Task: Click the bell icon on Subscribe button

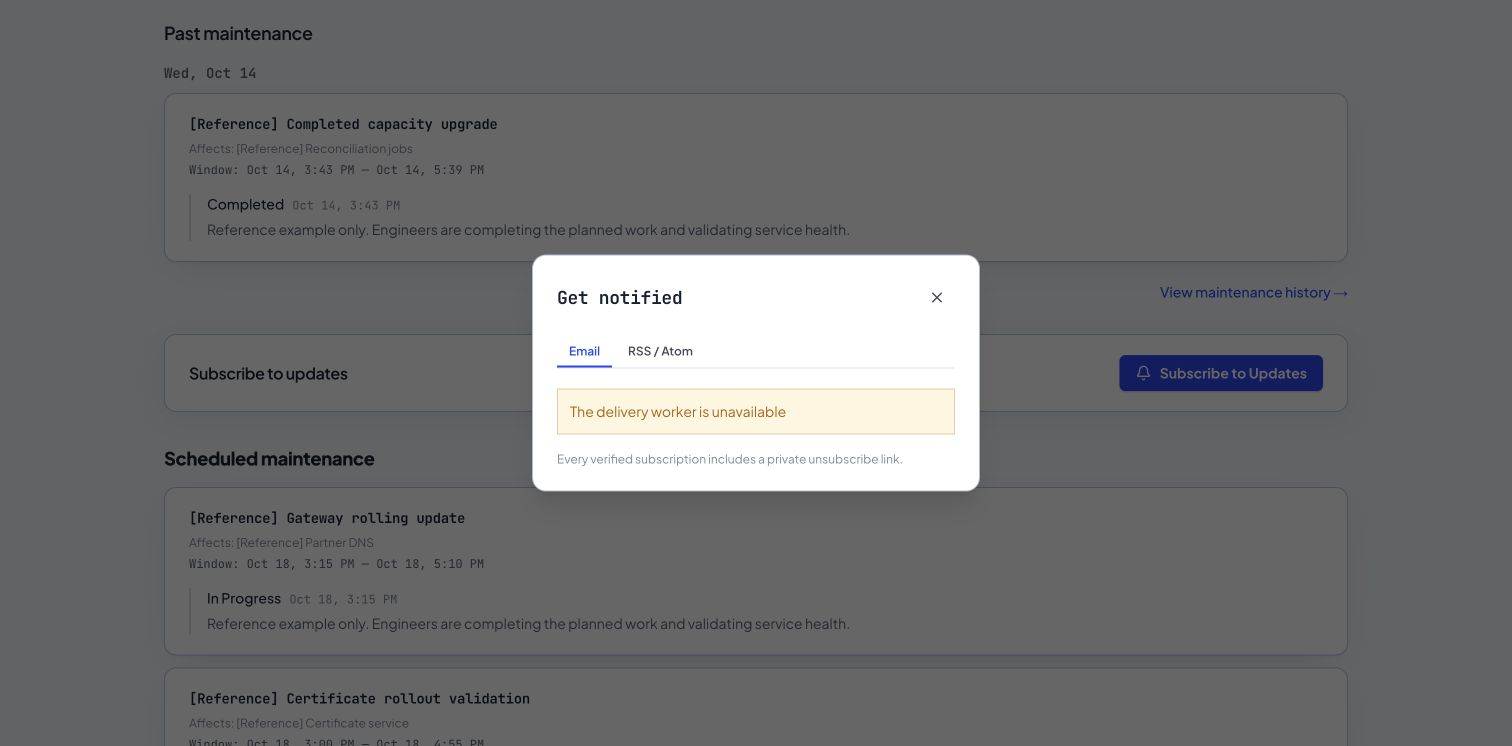Action: point(1143,373)
